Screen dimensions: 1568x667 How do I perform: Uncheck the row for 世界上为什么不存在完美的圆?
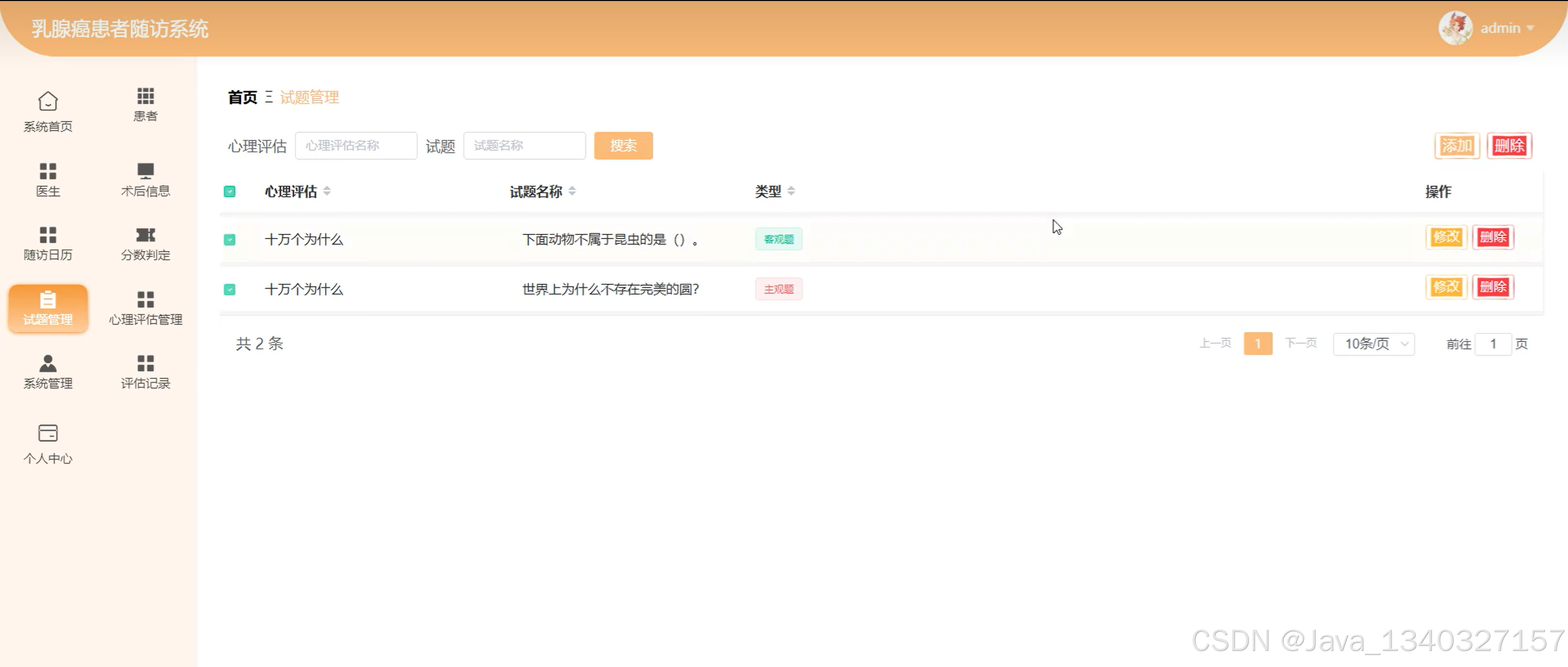point(229,290)
